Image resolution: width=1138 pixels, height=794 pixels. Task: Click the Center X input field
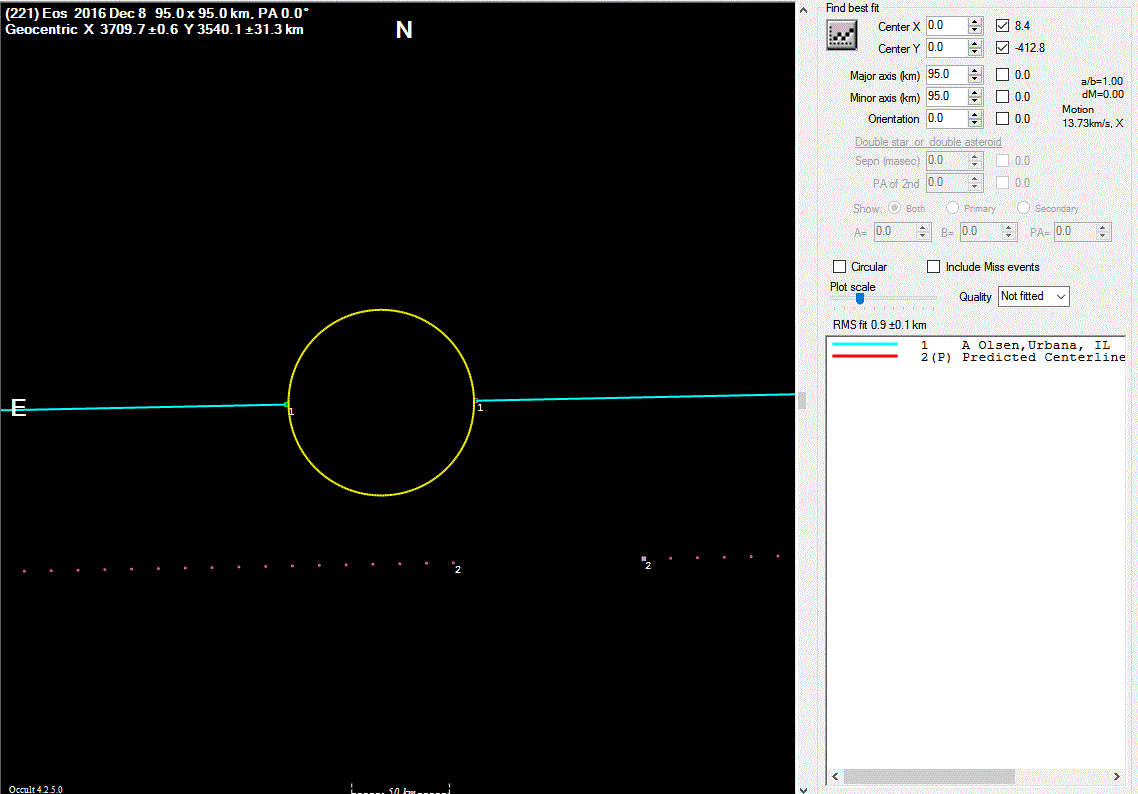click(947, 25)
